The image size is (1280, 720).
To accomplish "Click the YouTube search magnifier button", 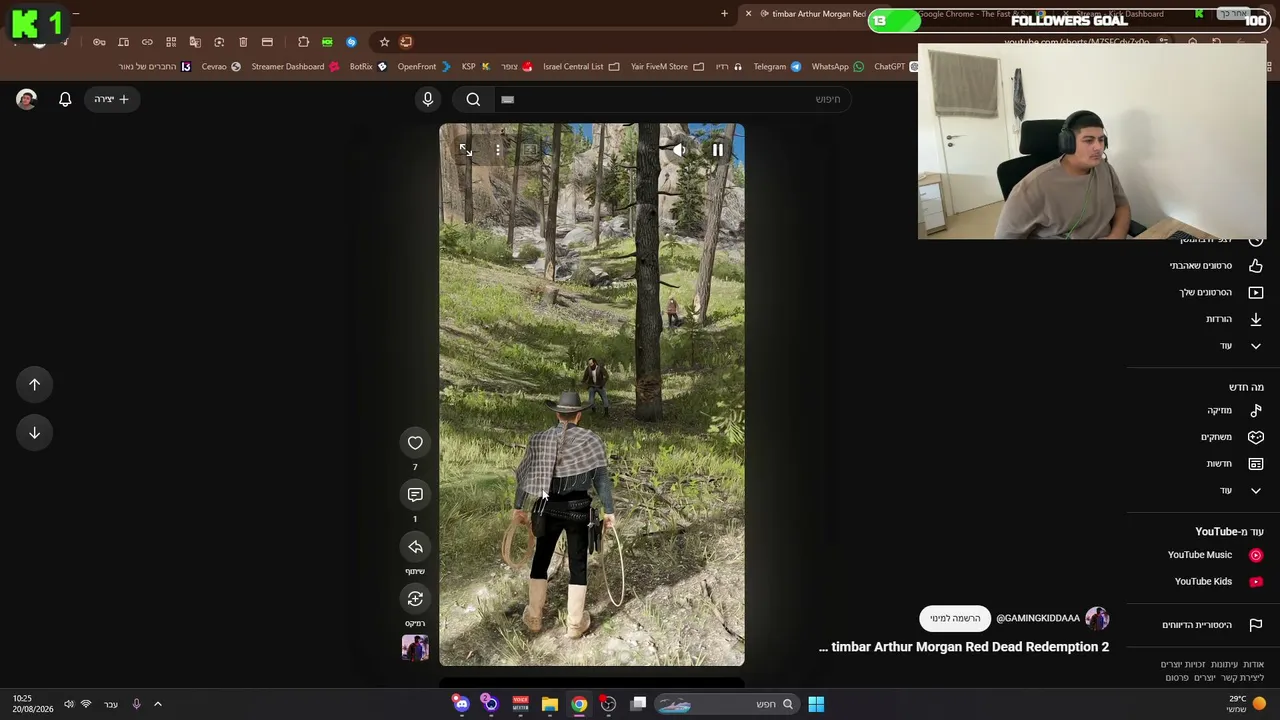I will tap(473, 99).
